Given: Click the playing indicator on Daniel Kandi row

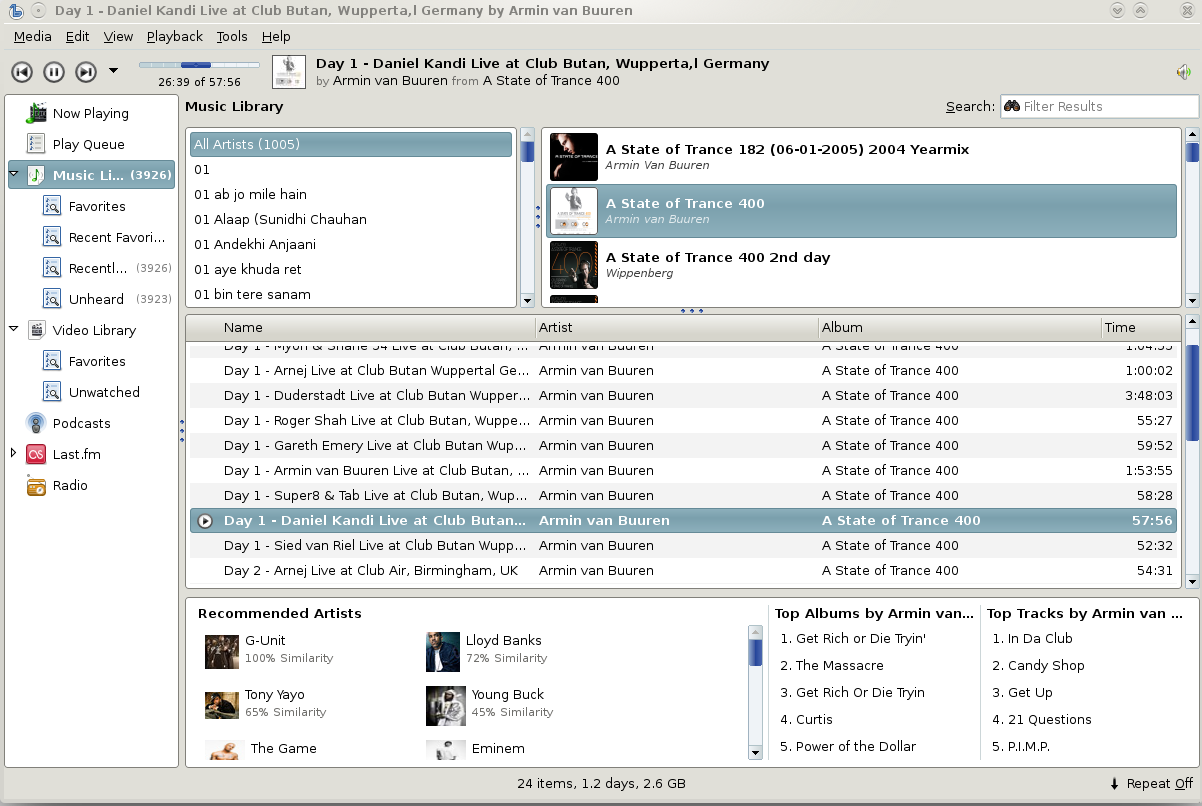Looking at the screenshot, I should (x=206, y=521).
